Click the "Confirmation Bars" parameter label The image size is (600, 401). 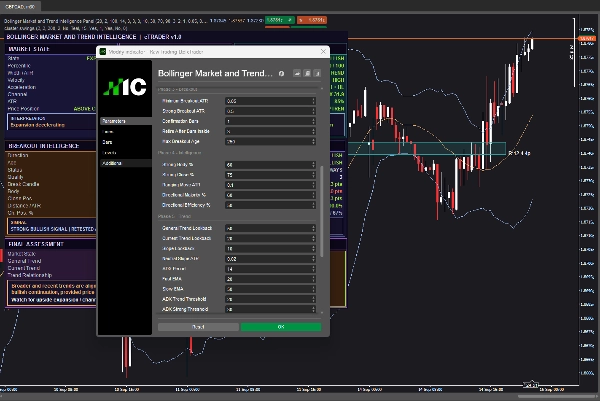180,121
